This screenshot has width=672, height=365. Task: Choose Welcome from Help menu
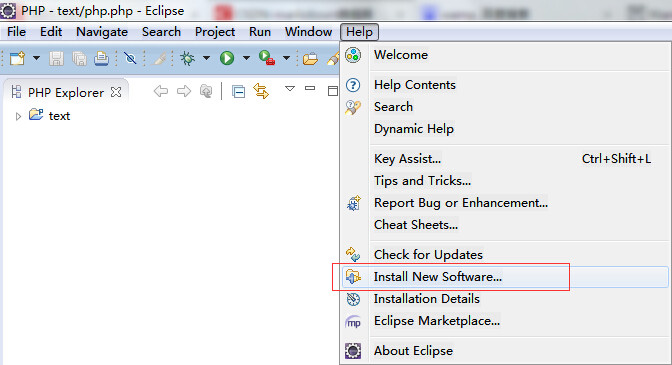click(x=506, y=55)
